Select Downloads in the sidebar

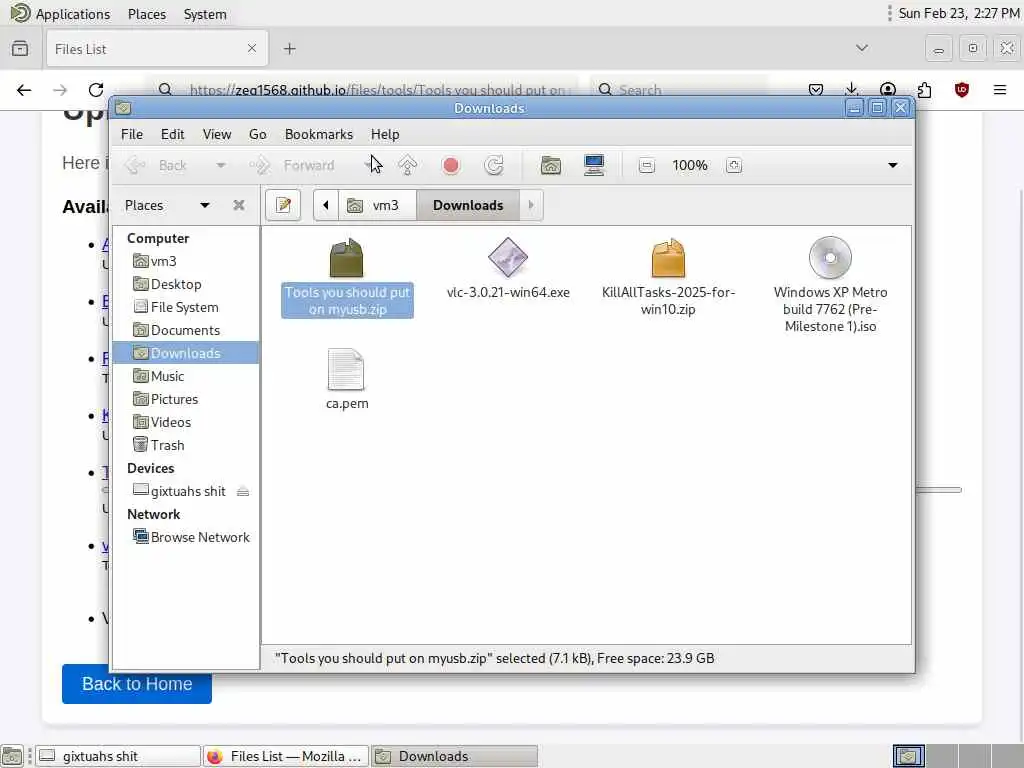185,353
